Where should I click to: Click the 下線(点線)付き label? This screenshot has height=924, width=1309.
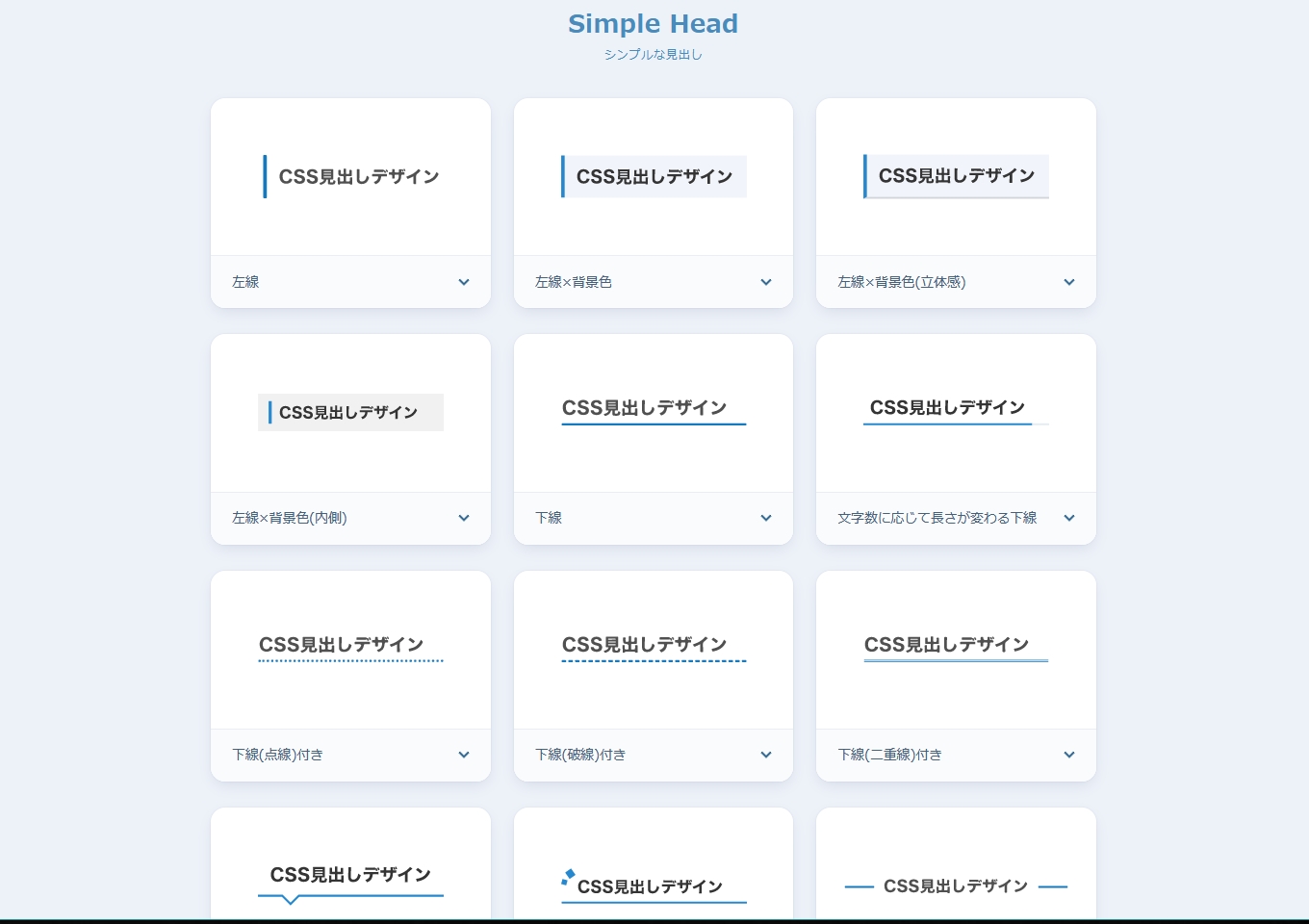click(x=278, y=755)
